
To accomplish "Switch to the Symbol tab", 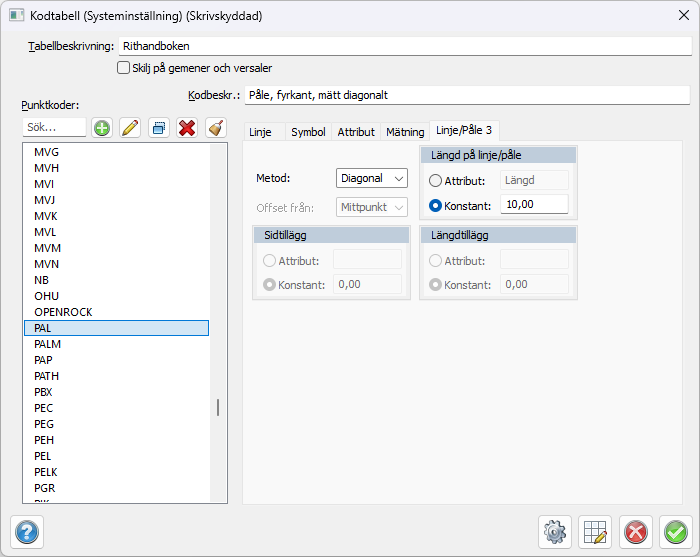I will pos(308,132).
